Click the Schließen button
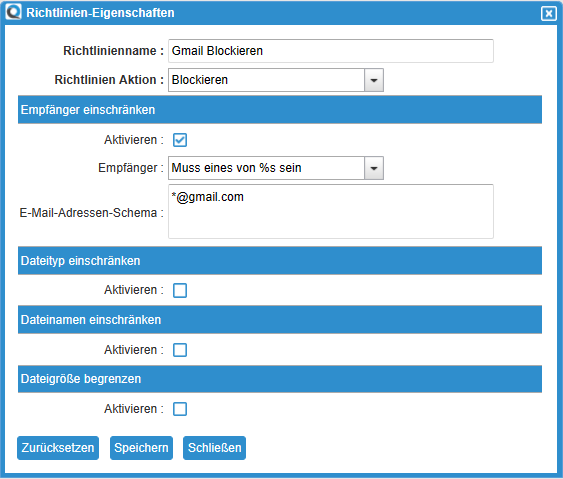The image size is (563, 479). click(214, 448)
